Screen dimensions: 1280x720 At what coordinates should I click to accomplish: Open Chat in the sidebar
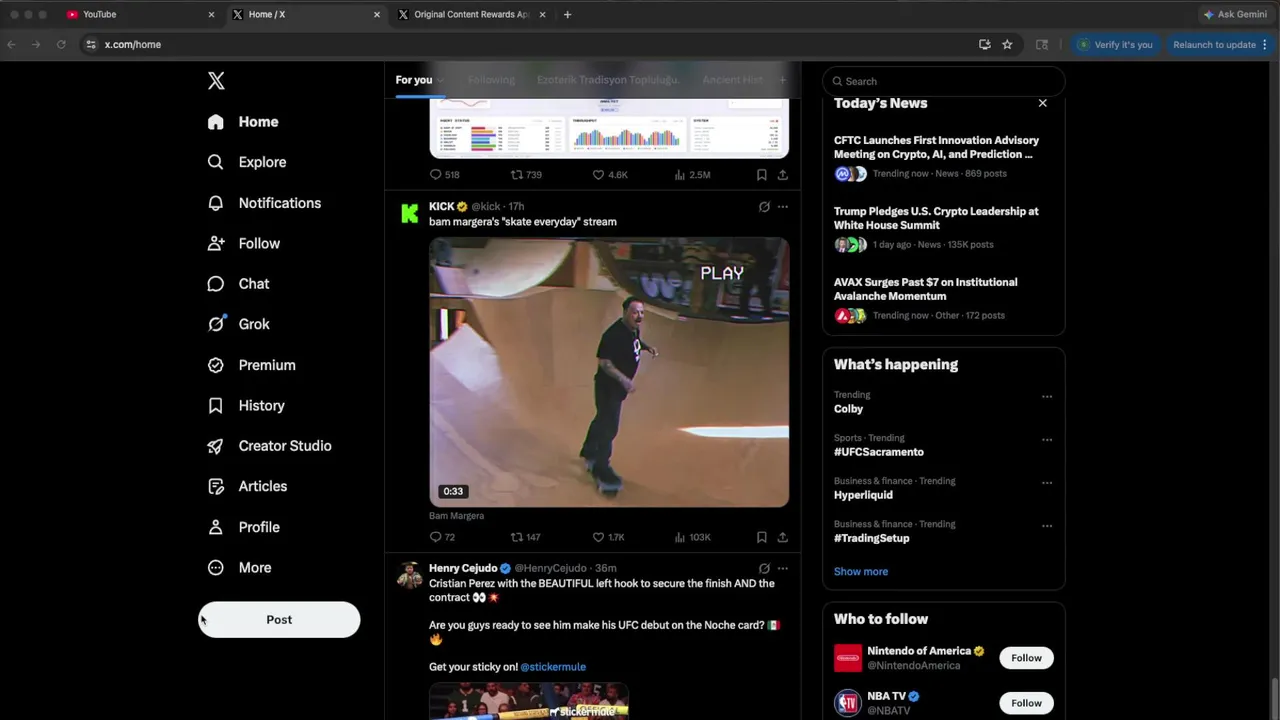pyautogui.click(x=238, y=284)
